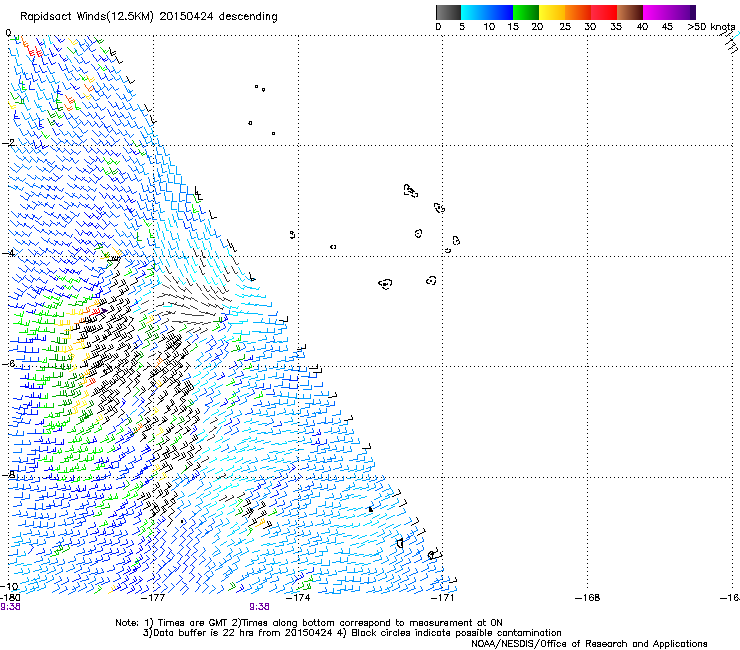Click the '-174' longitude axis label

coord(298,598)
